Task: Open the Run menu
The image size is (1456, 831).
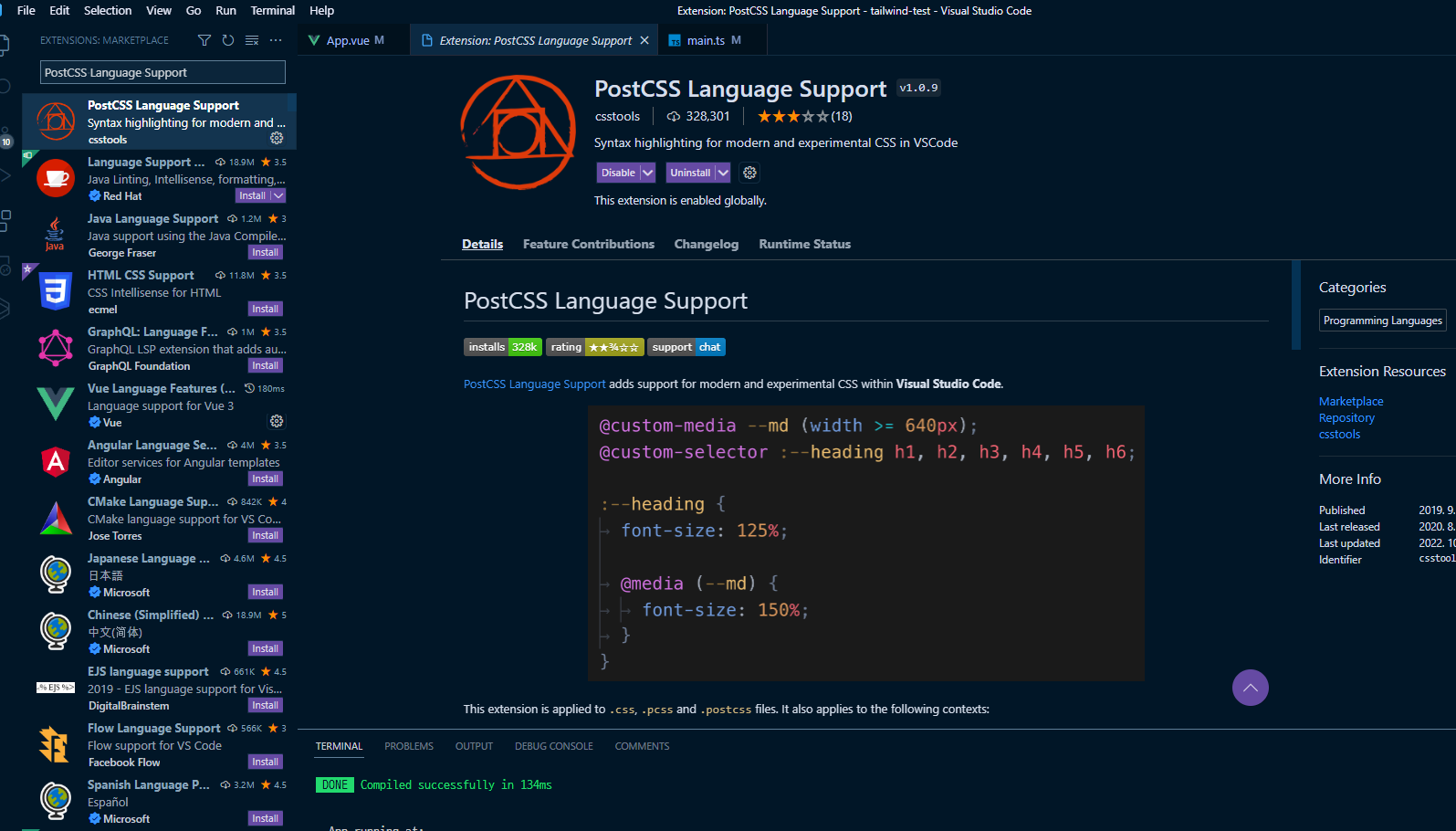Action: coord(225,11)
